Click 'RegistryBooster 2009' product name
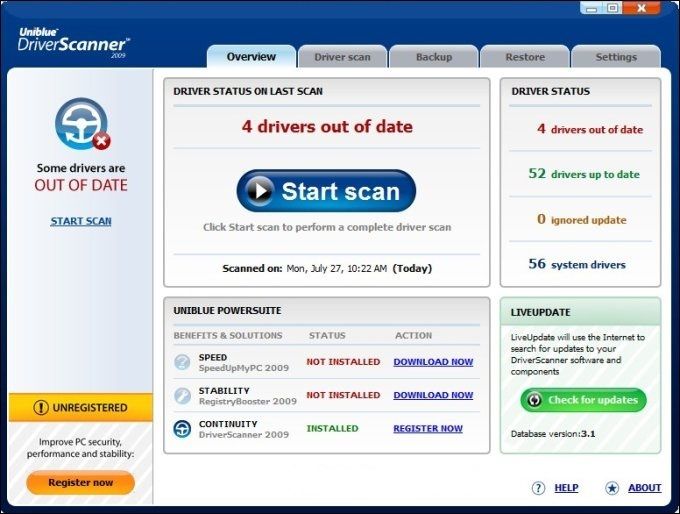Image resolution: width=680 pixels, height=514 pixels. [248, 402]
